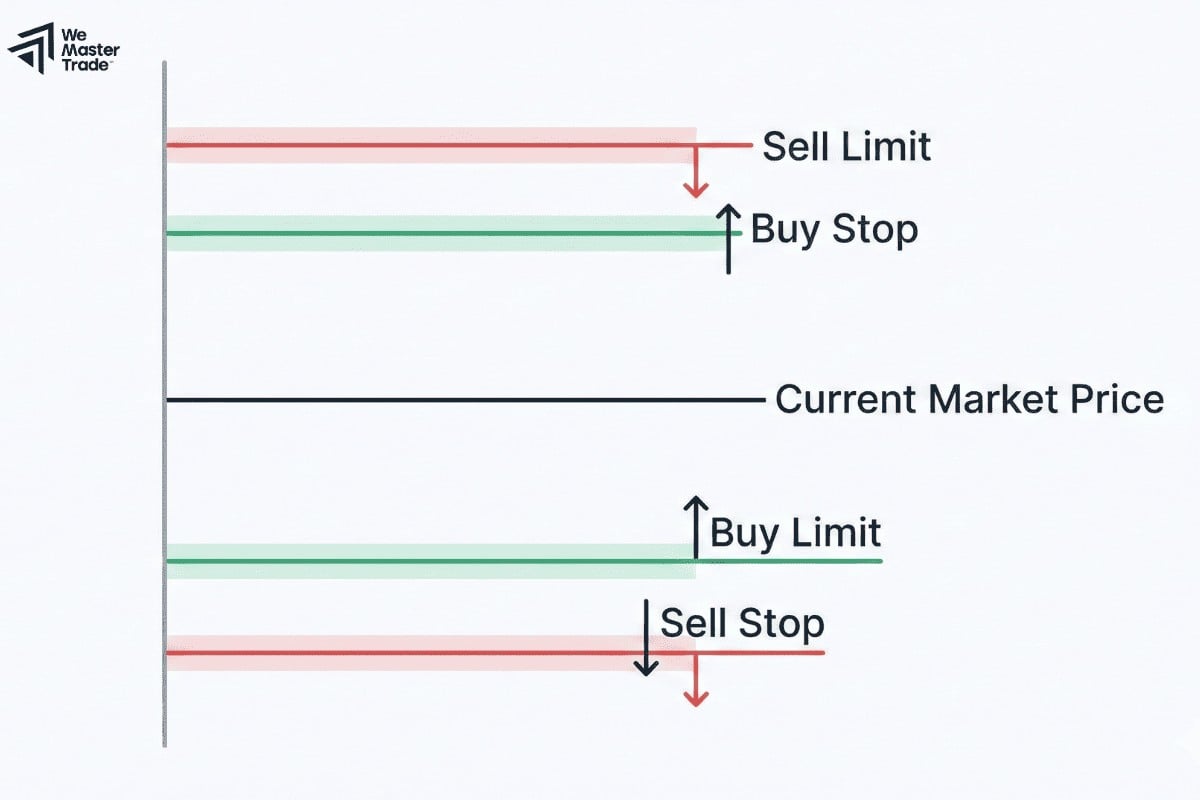Viewport: 1200px width, 800px height.
Task: Click the red line under Sell Stop text
Action: [760, 653]
